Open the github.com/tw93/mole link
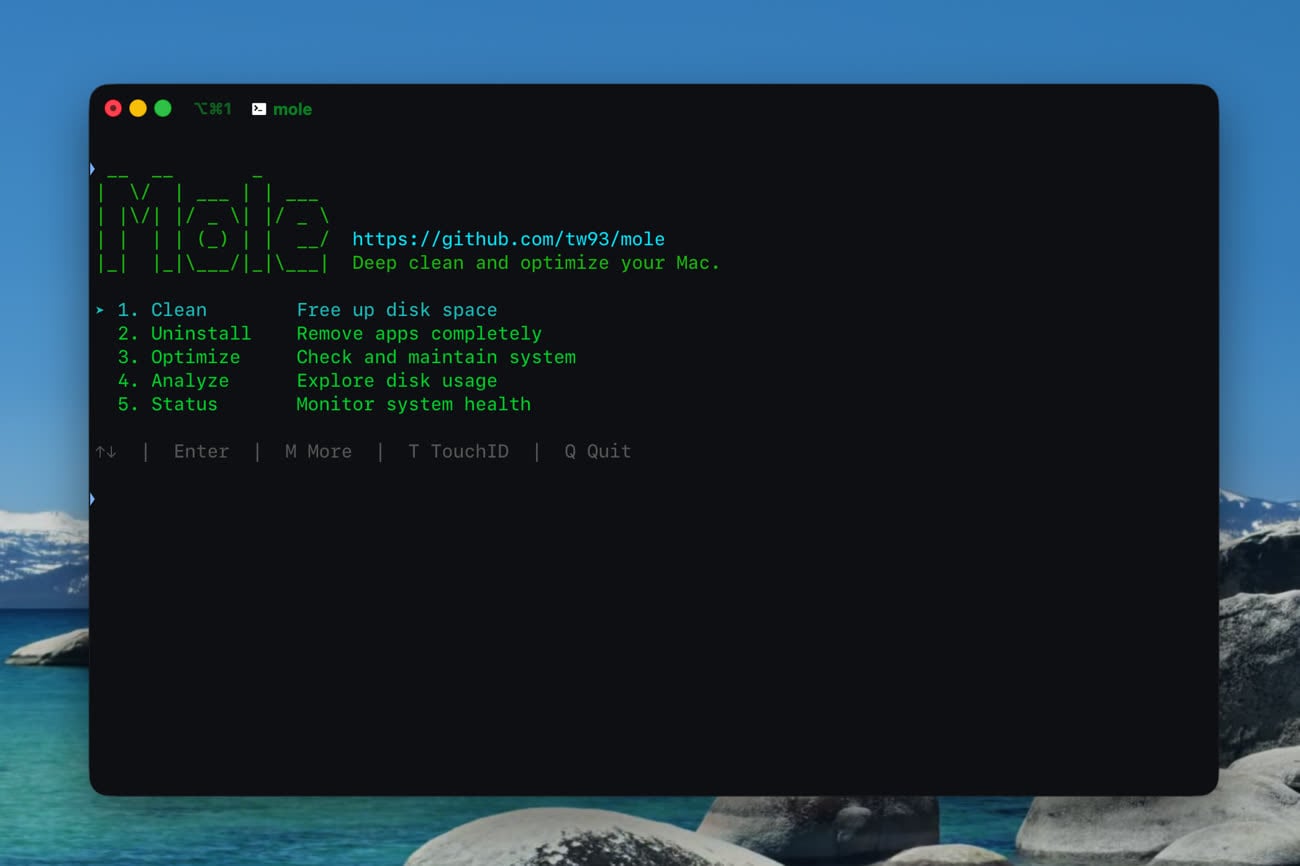Viewport: 1300px width, 866px height. click(508, 239)
